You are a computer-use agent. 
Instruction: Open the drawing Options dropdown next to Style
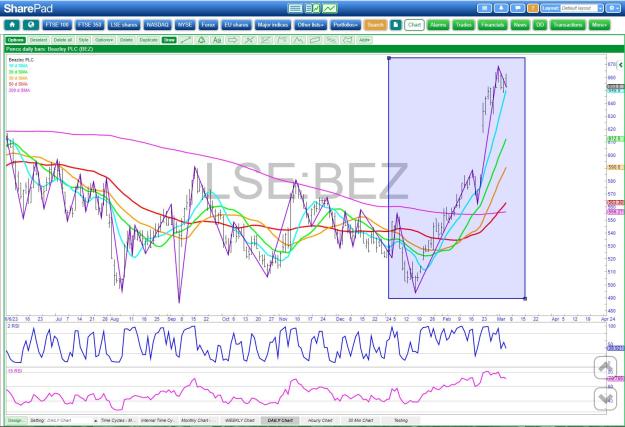click(104, 40)
